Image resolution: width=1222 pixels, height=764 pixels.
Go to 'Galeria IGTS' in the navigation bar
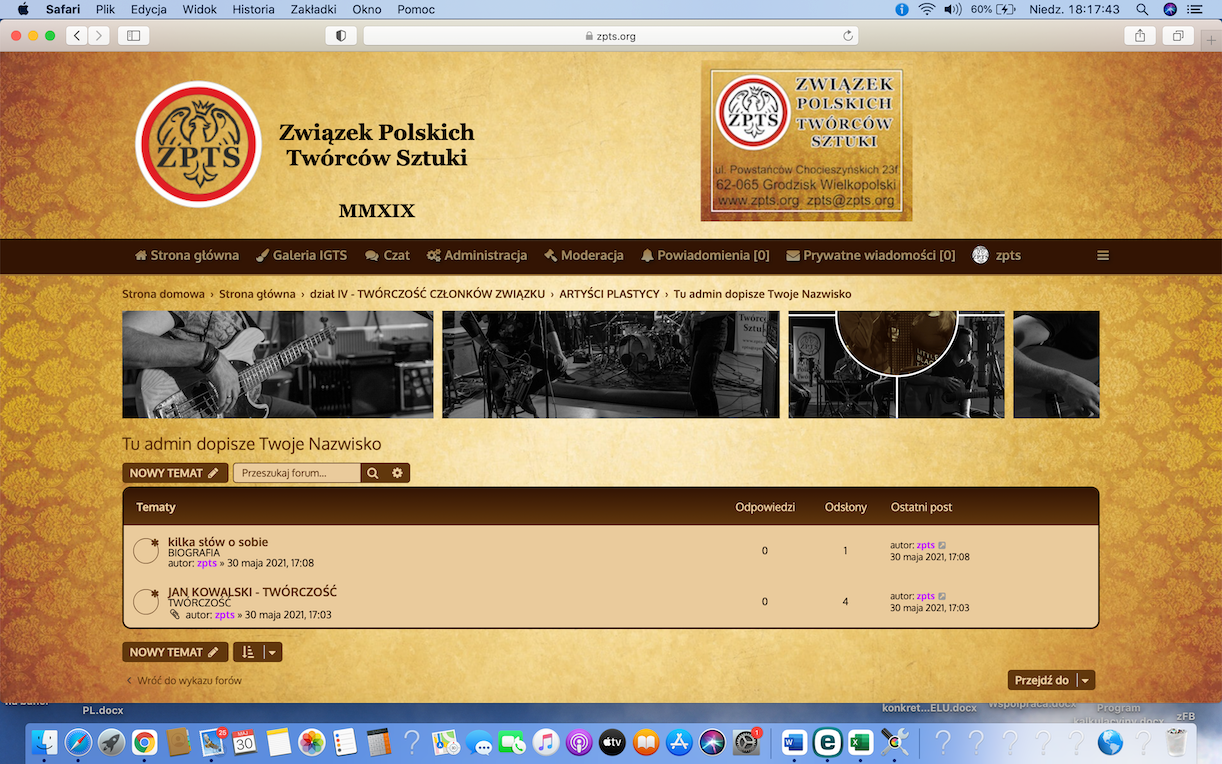click(302, 255)
